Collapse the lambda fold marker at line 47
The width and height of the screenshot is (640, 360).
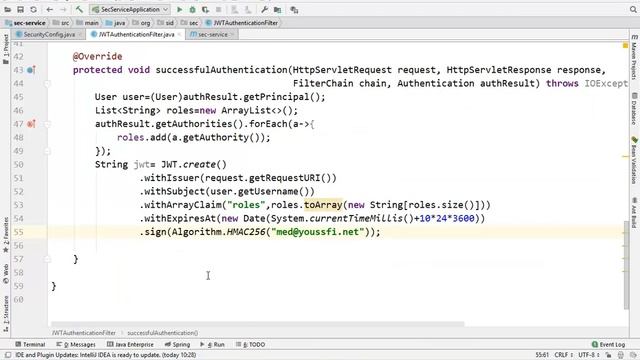47,124
